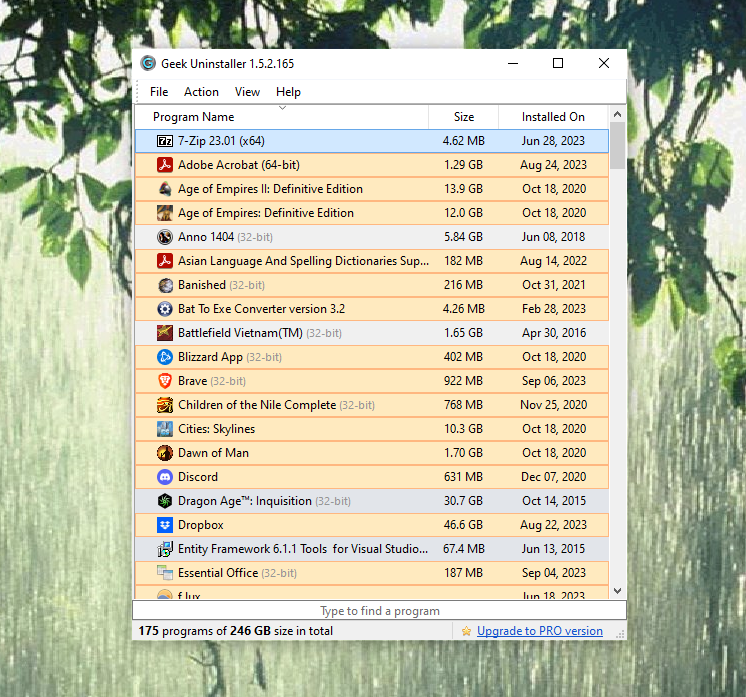Click the star icon beside Upgrade link

(466, 631)
